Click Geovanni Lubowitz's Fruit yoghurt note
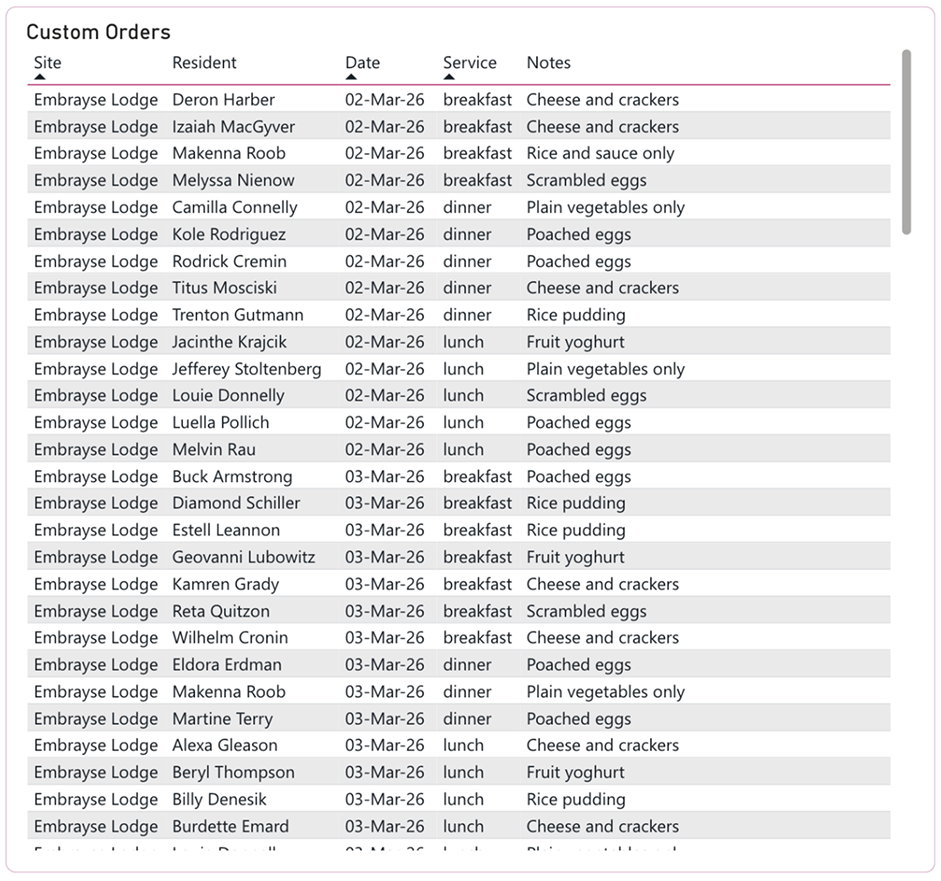 click(x=575, y=558)
